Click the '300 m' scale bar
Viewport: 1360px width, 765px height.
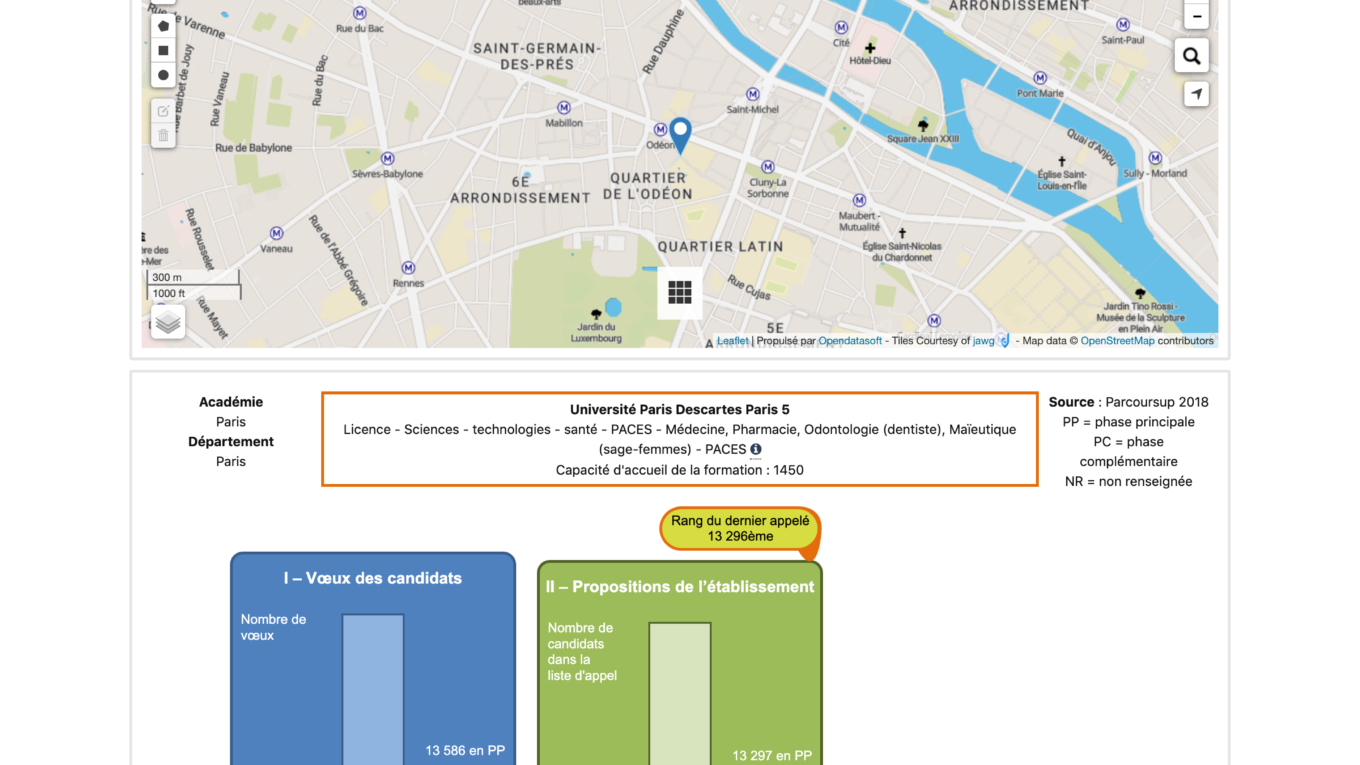point(194,277)
